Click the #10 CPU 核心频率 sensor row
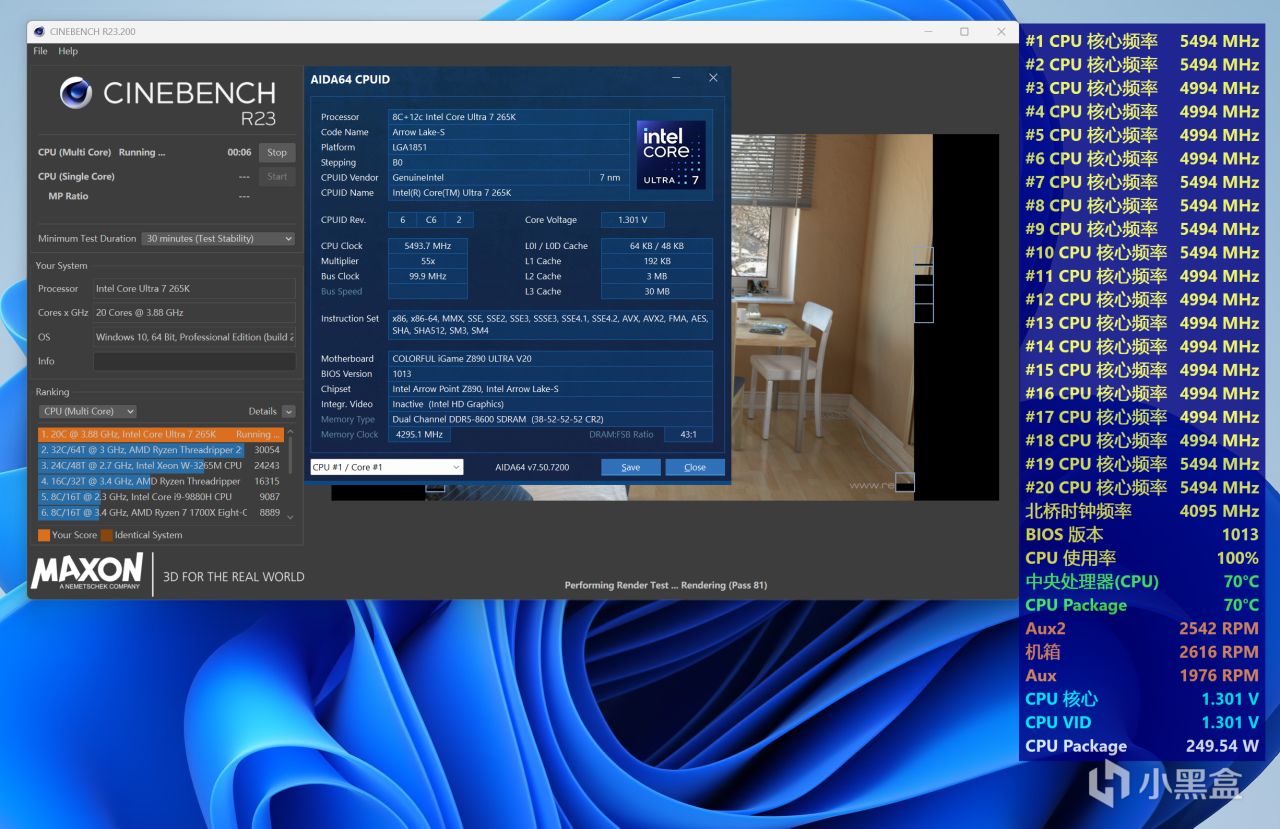The height and width of the screenshot is (829, 1280). 1142,253
